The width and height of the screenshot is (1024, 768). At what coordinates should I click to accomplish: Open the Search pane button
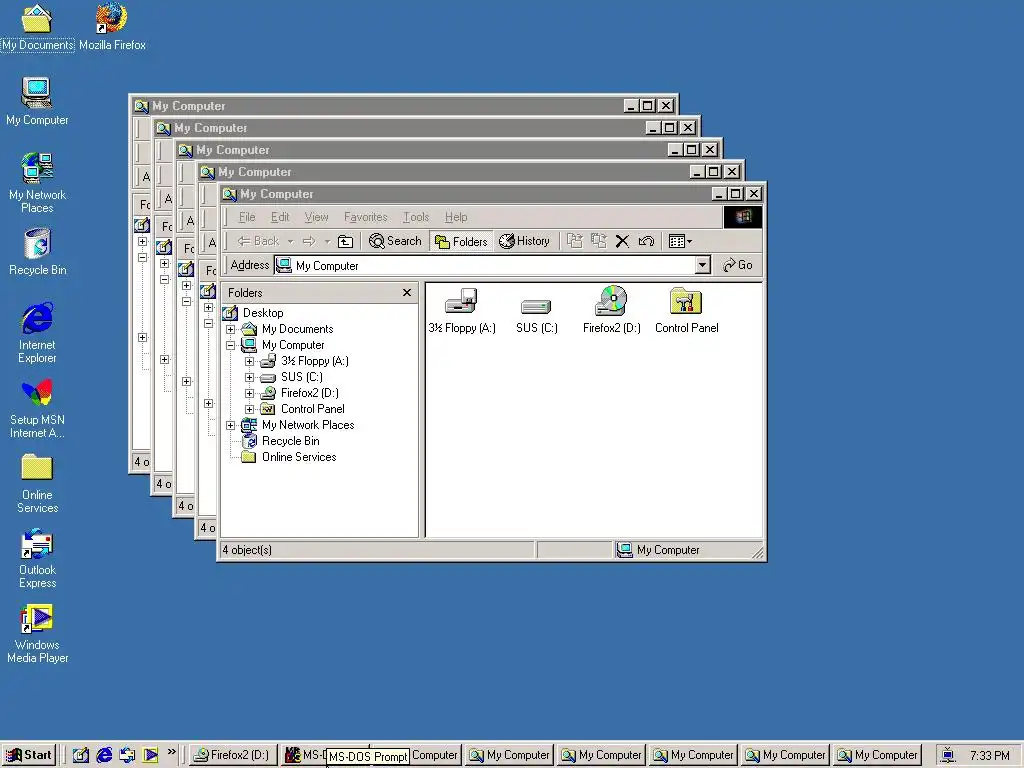click(395, 241)
